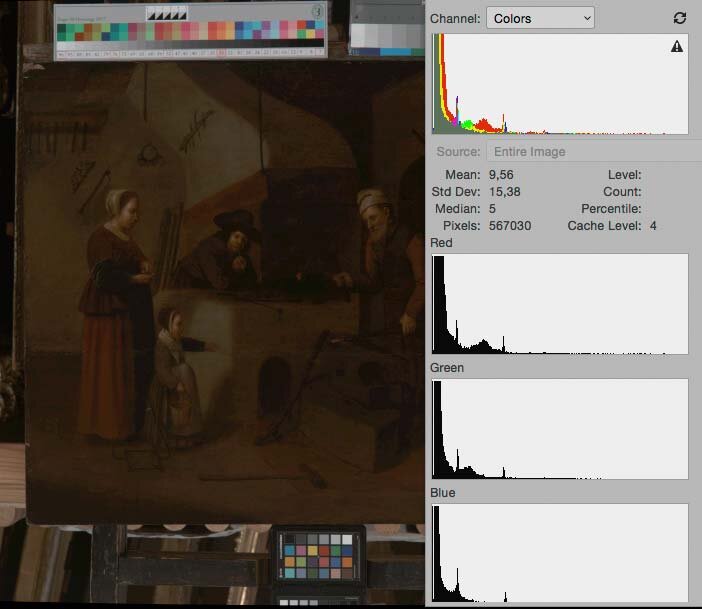Click the Std Dev value 15,38
The image size is (702, 609).
(x=505, y=192)
